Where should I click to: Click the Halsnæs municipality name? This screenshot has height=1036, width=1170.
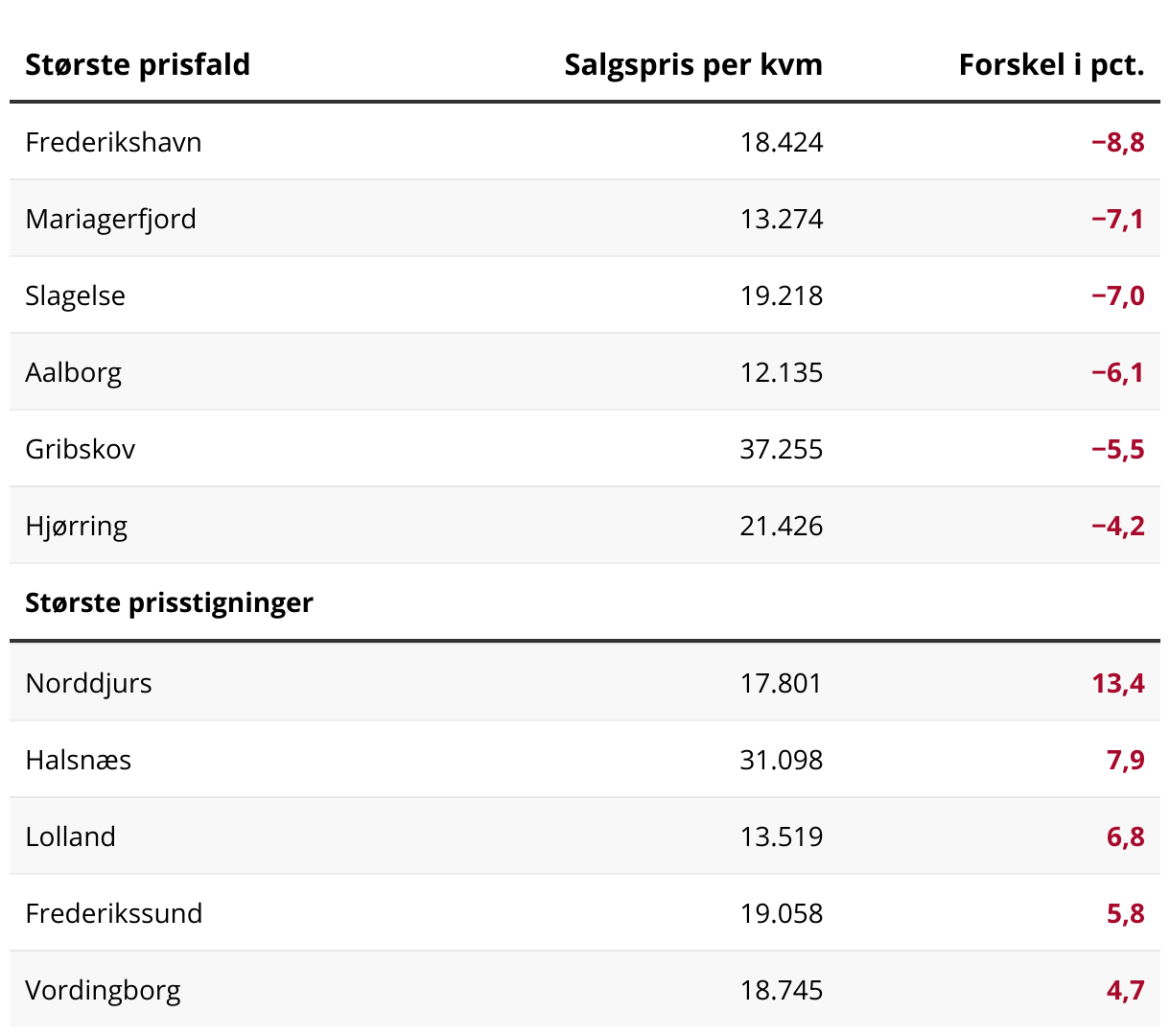tap(78, 760)
